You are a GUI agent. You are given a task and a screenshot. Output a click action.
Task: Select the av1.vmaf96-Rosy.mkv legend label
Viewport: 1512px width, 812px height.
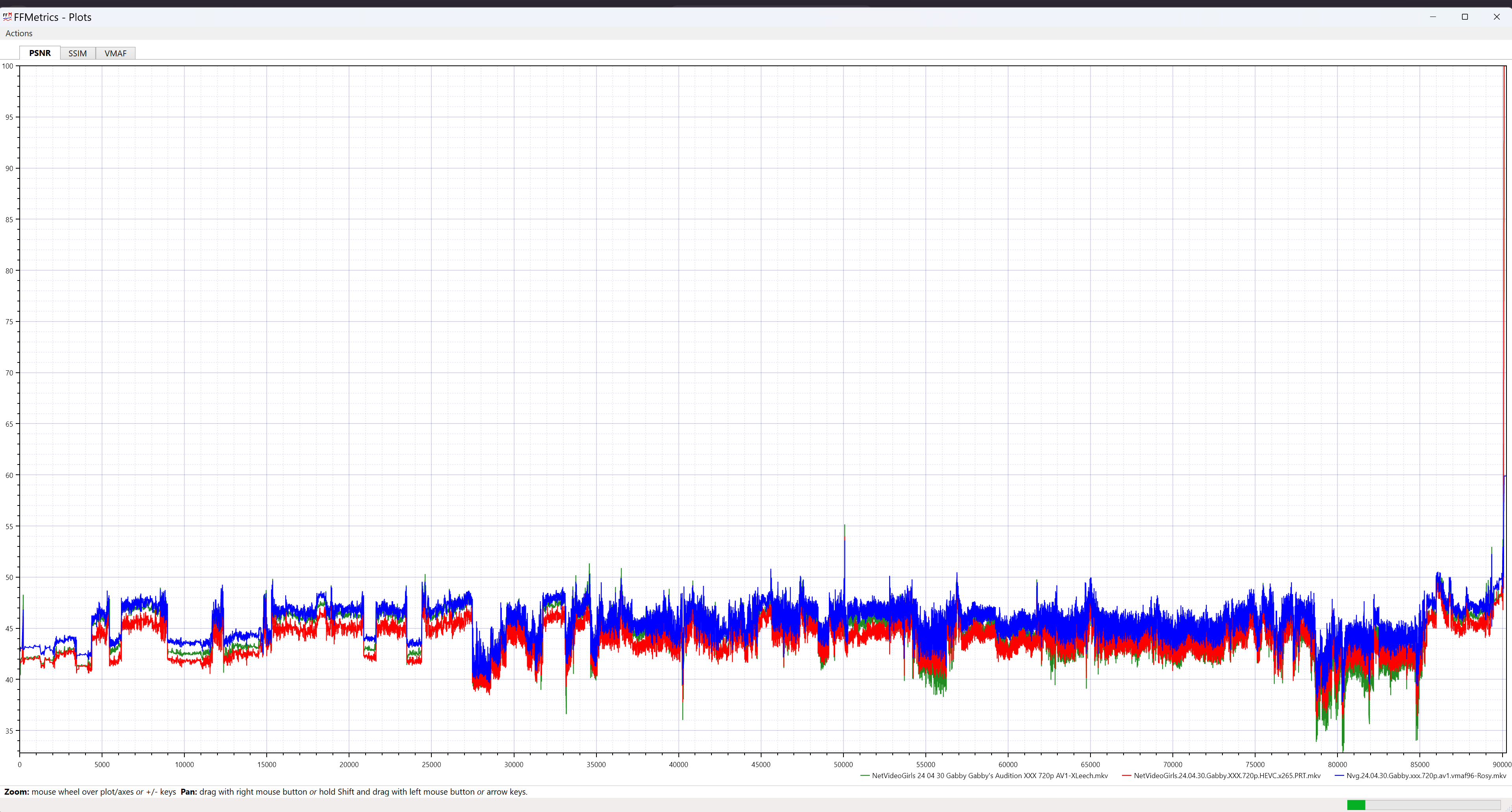[1426, 776]
